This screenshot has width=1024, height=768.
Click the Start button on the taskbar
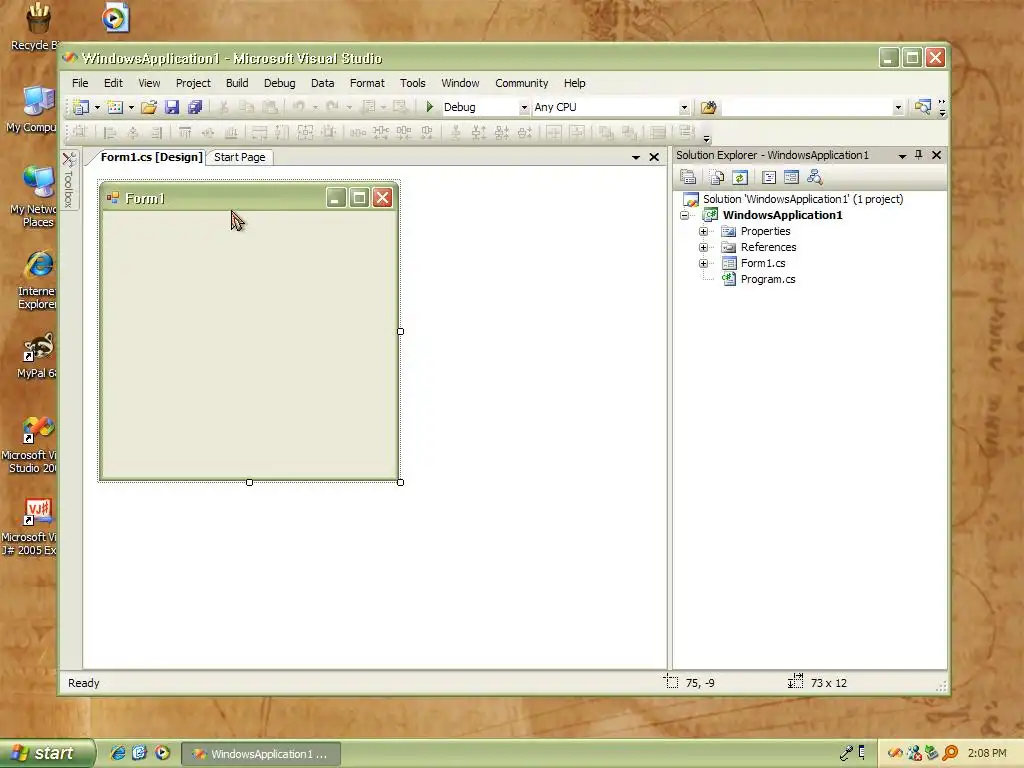click(x=46, y=754)
